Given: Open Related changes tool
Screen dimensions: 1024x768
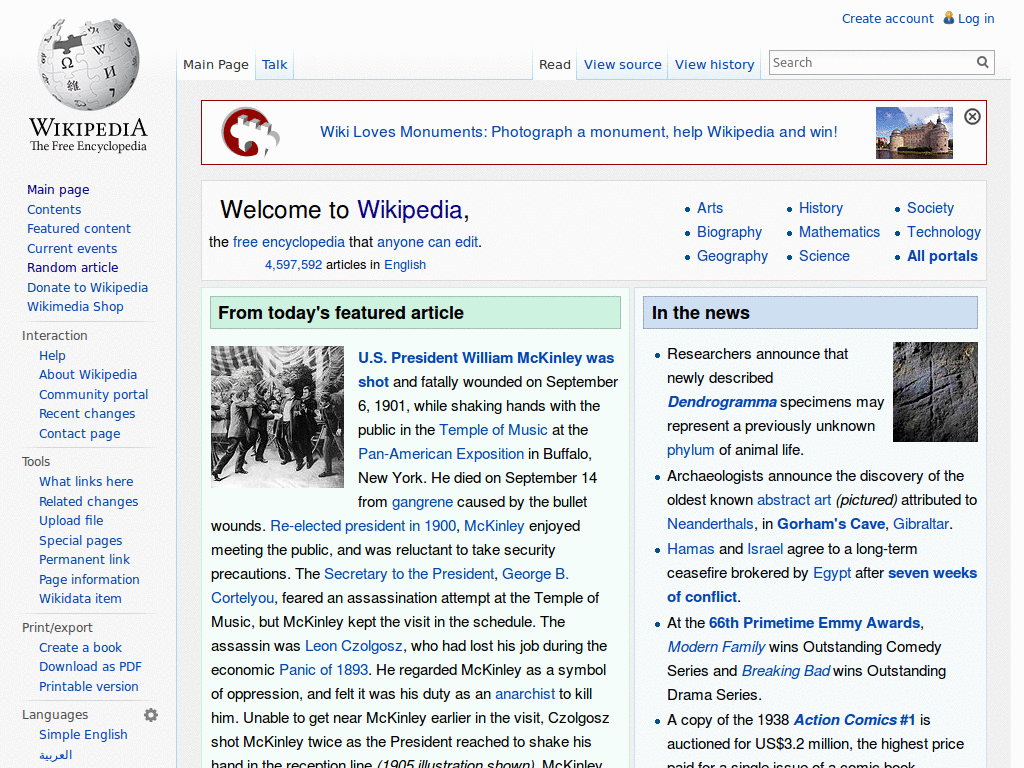Looking at the screenshot, I should pos(89,502).
